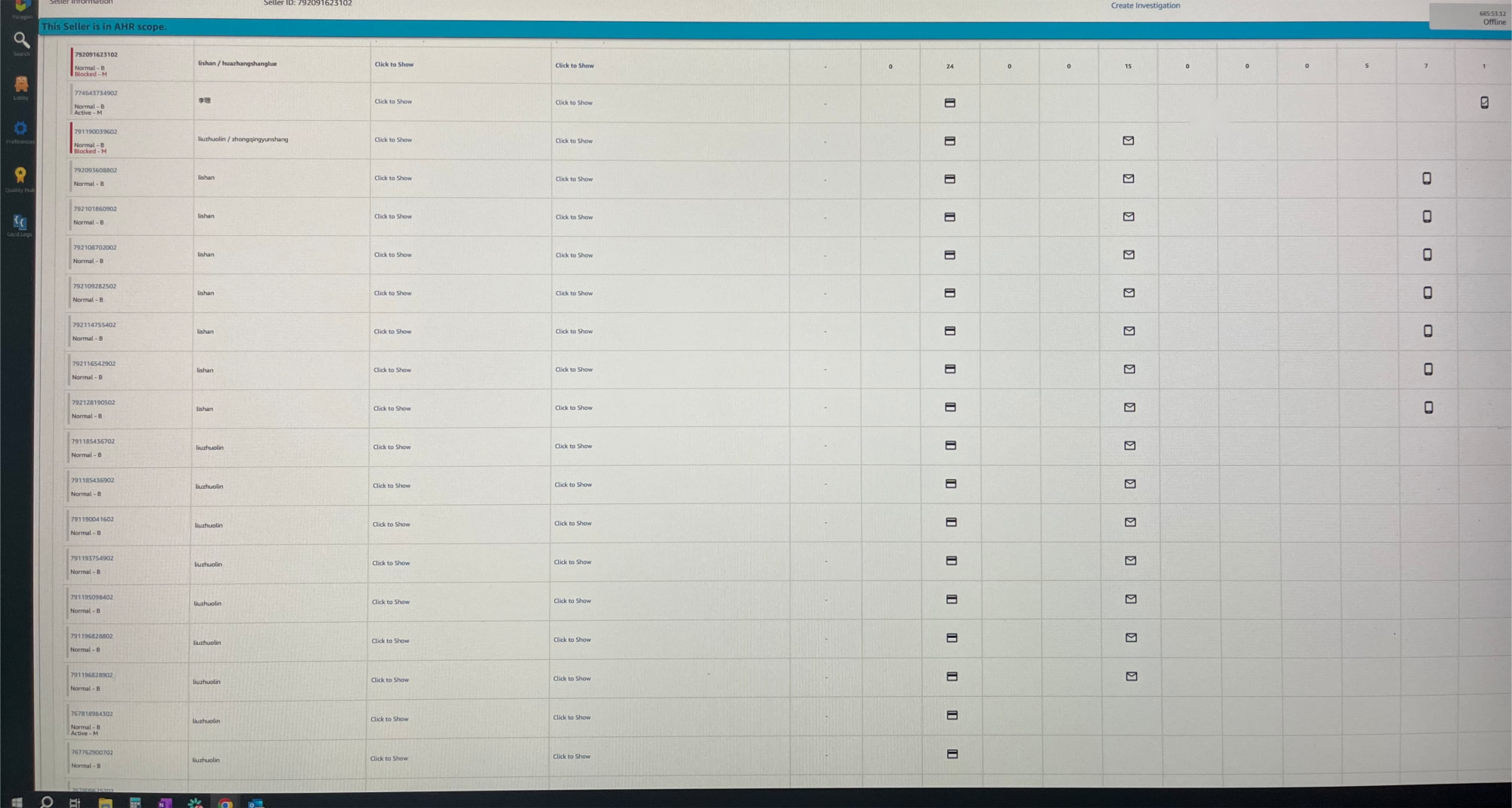
Task: Click name 'lishan / huazhangshanglue'
Action: (x=237, y=63)
